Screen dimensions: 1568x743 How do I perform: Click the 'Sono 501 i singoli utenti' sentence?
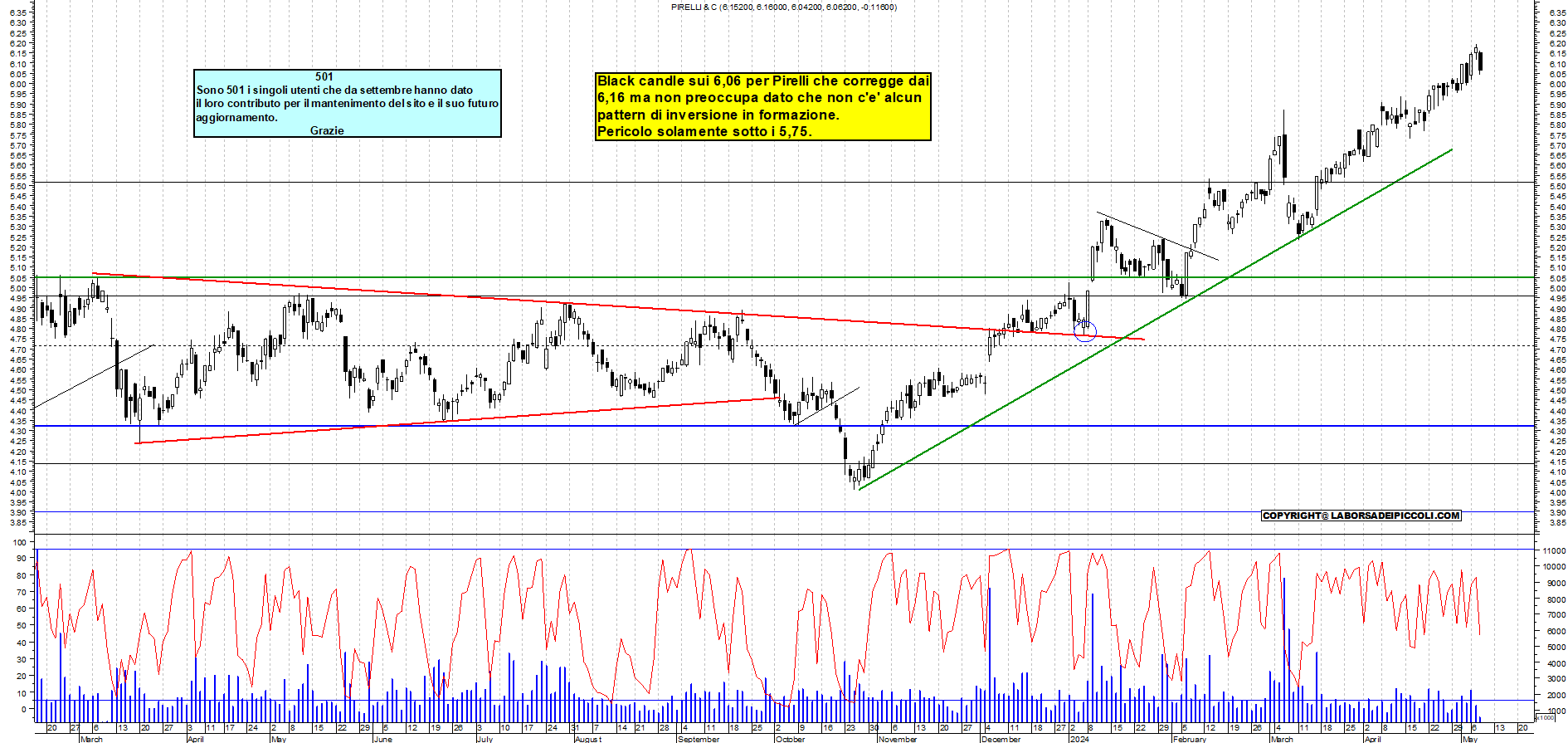pyautogui.click(x=334, y=90)
